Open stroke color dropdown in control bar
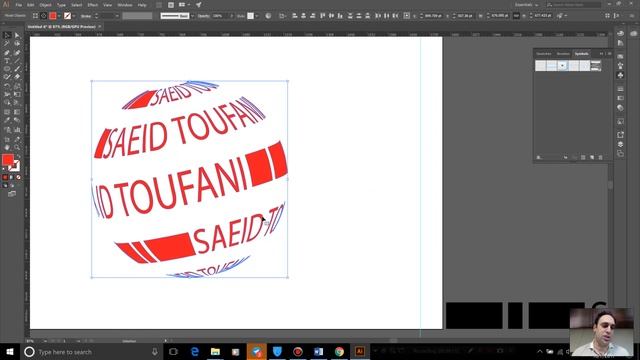This screenshot has height=360, width=640. pos(74,16)
